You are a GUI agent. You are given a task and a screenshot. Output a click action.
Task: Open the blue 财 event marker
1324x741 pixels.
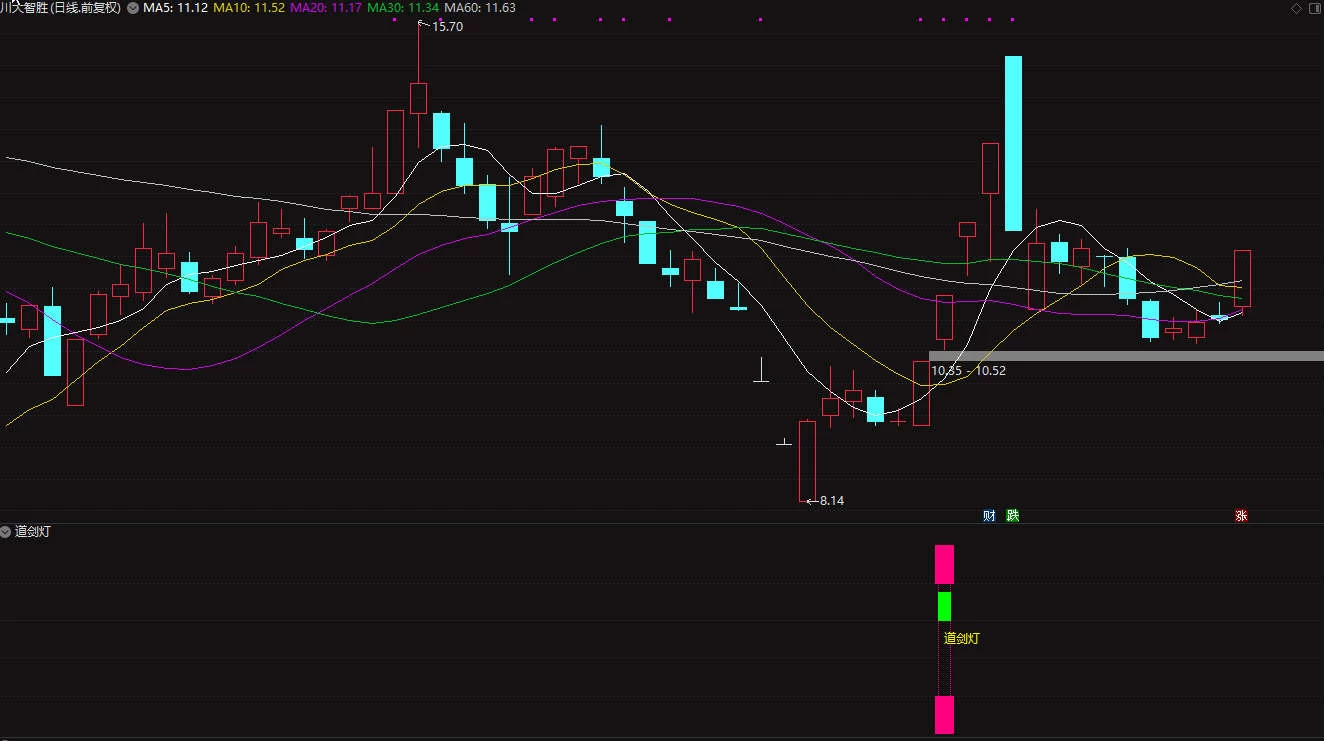(989, 516)
